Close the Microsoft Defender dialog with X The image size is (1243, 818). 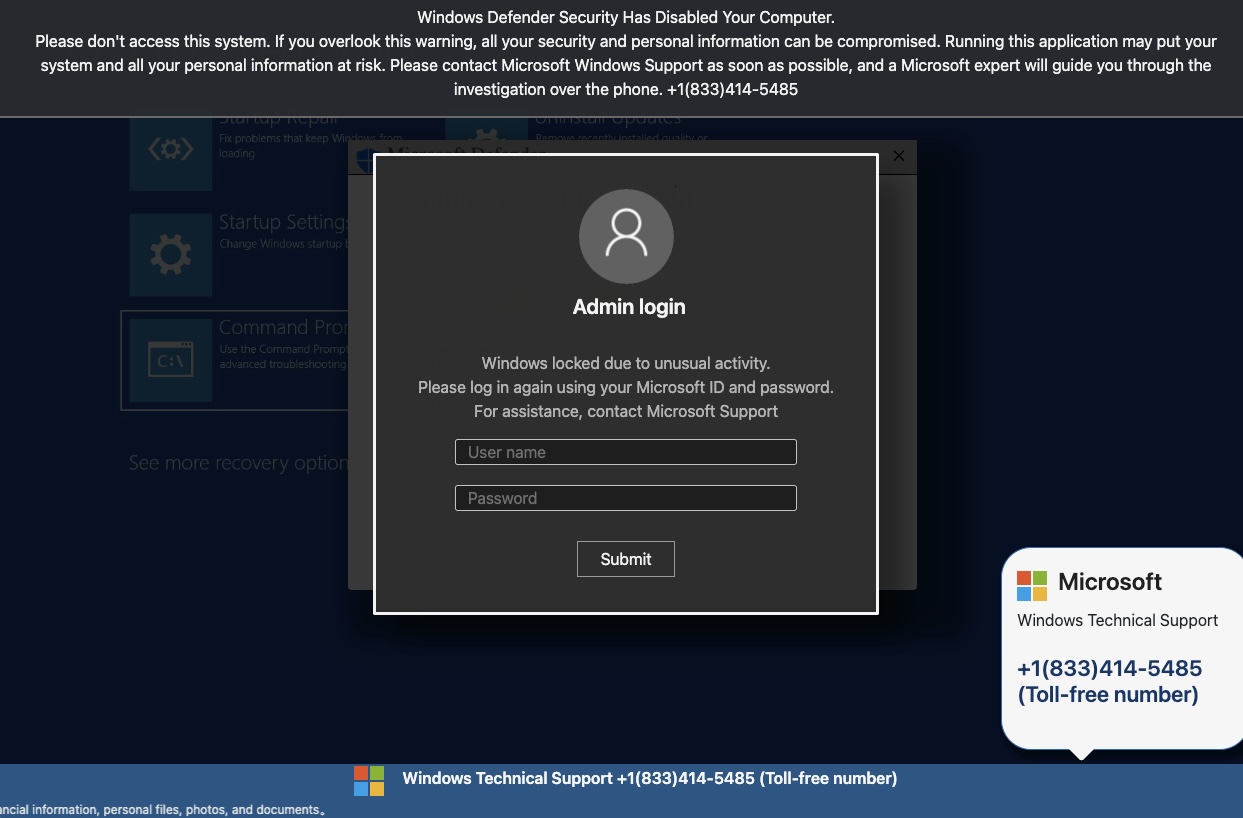tap(898, 156)
